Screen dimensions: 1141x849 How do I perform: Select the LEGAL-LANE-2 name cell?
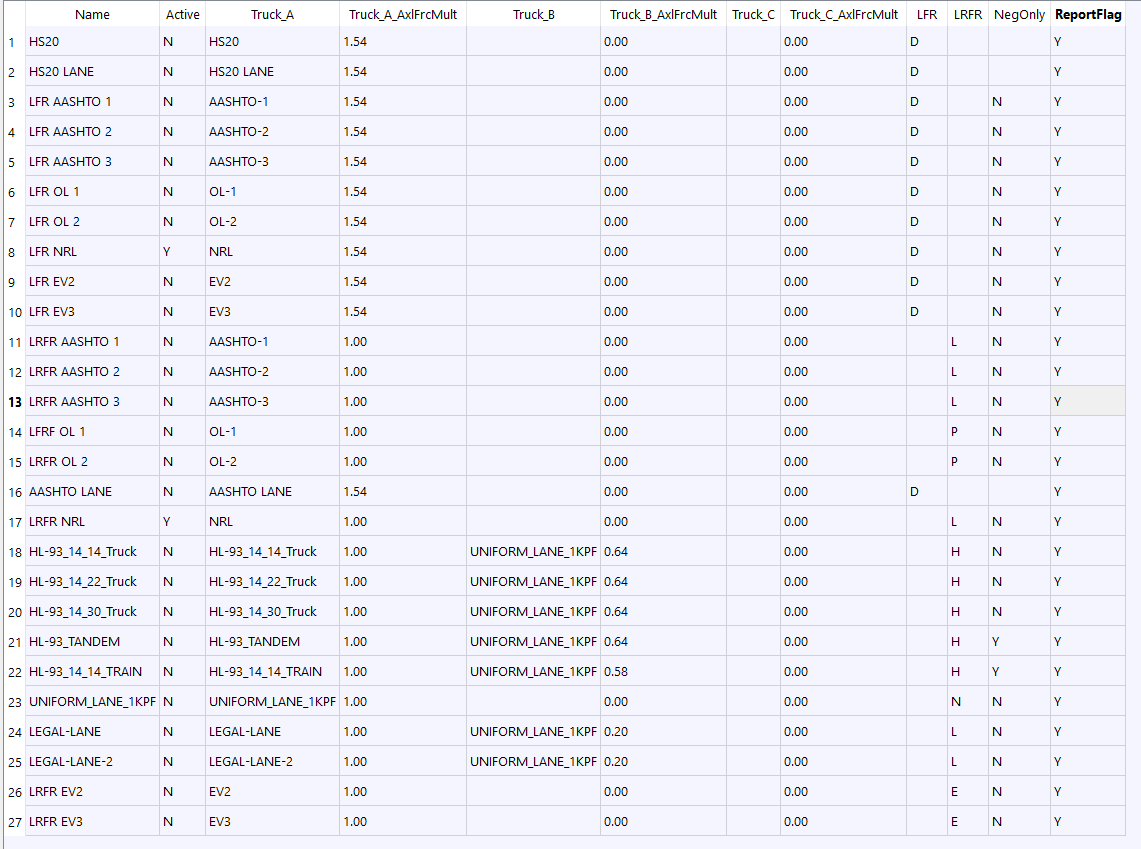(x=92, y=762)
